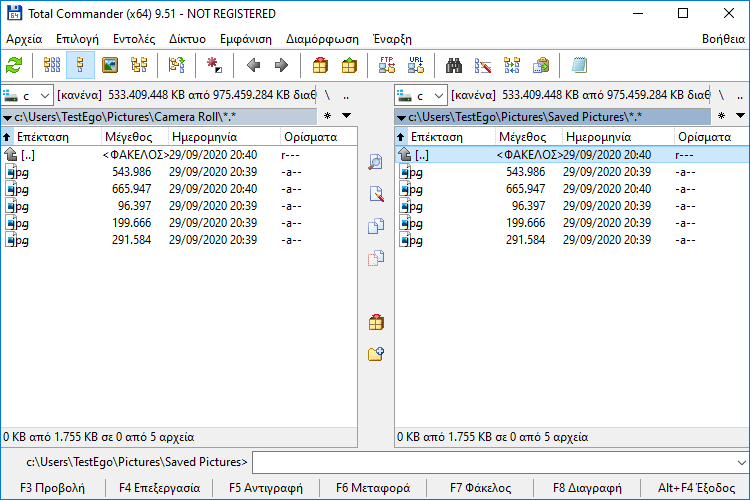Open the directory tree view icon
750x500 pixels.
point(139,65)
